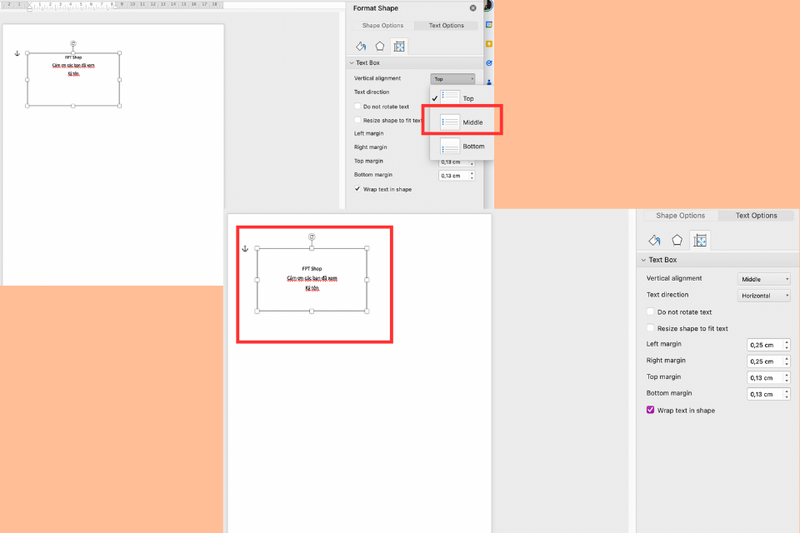800x533 pixels.
Task: Click Vertical alignment dropdown showing Top
Action: [x=453, y=79]
